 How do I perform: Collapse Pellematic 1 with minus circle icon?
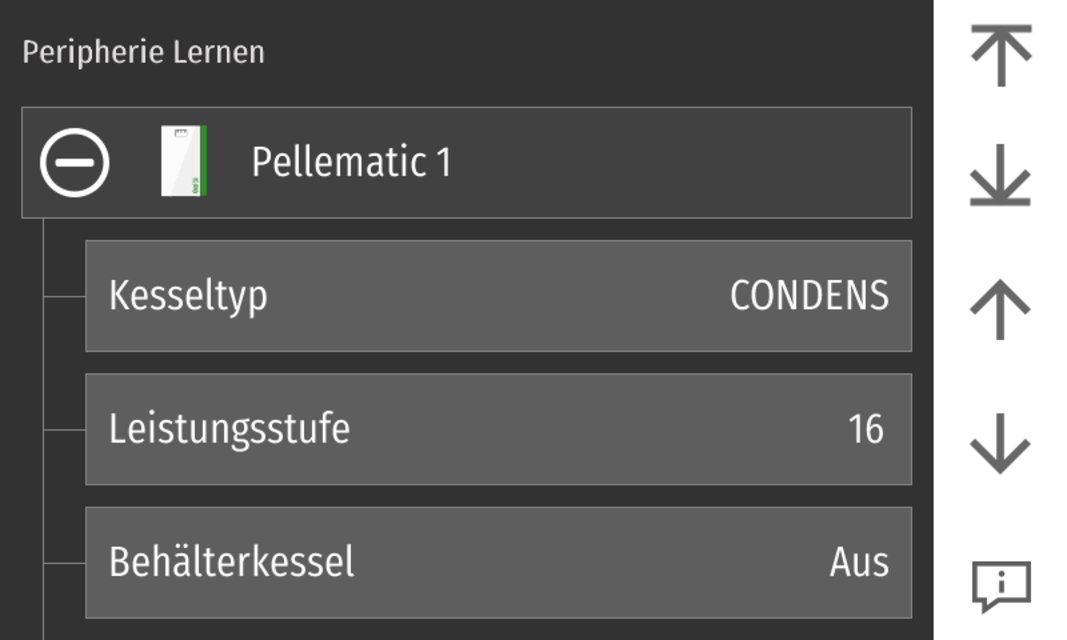point(75,162)
